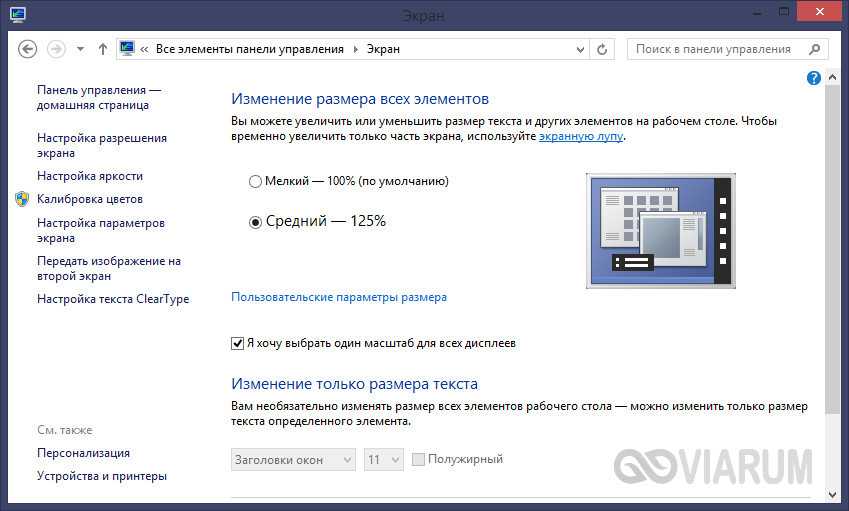Refresh the control panel page
Image resolution: width=849 pixels, height=511 pixels.
602,49
